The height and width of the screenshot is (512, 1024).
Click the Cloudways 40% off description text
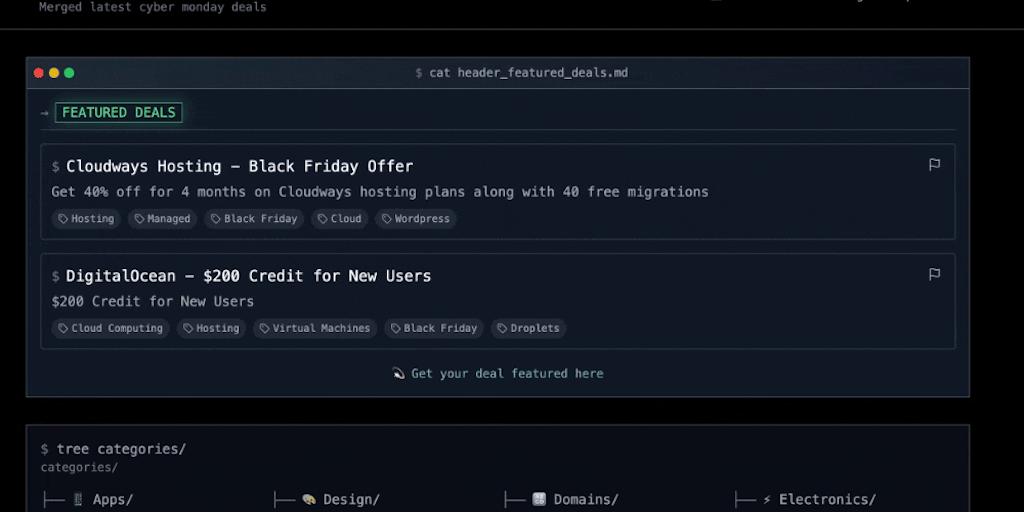[380, 192]
